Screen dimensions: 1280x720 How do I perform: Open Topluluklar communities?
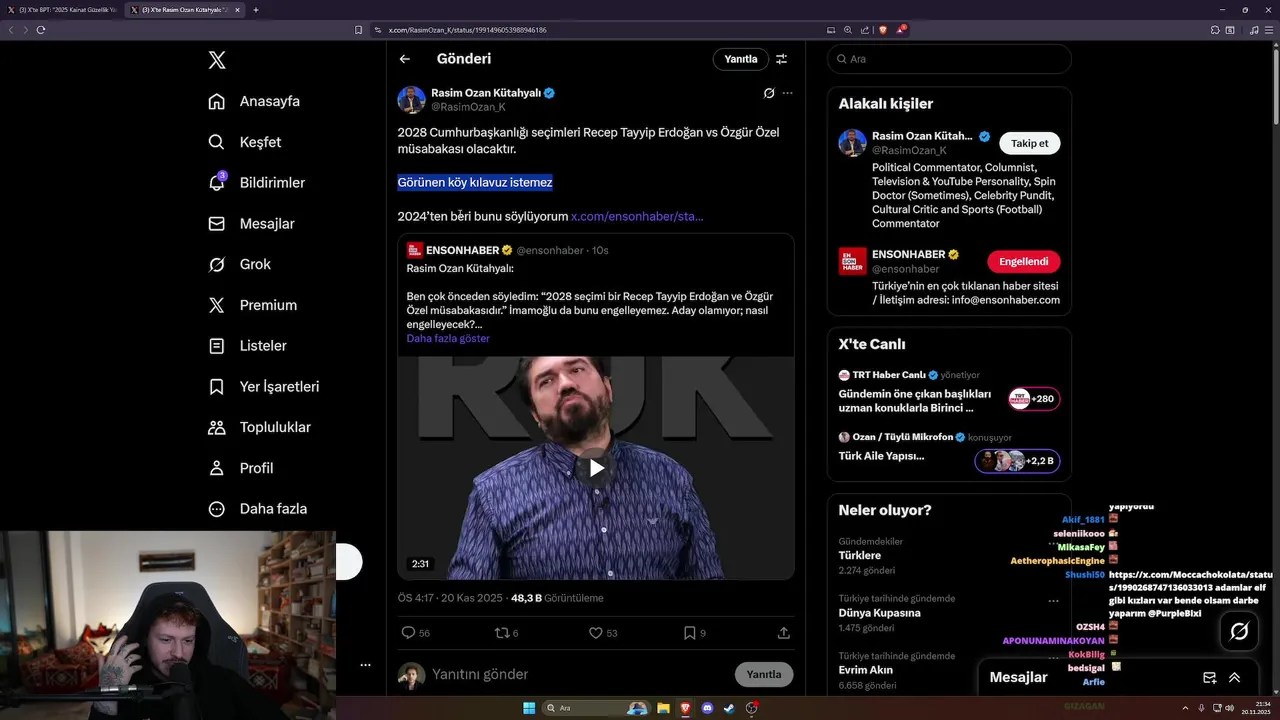(259, 427)
